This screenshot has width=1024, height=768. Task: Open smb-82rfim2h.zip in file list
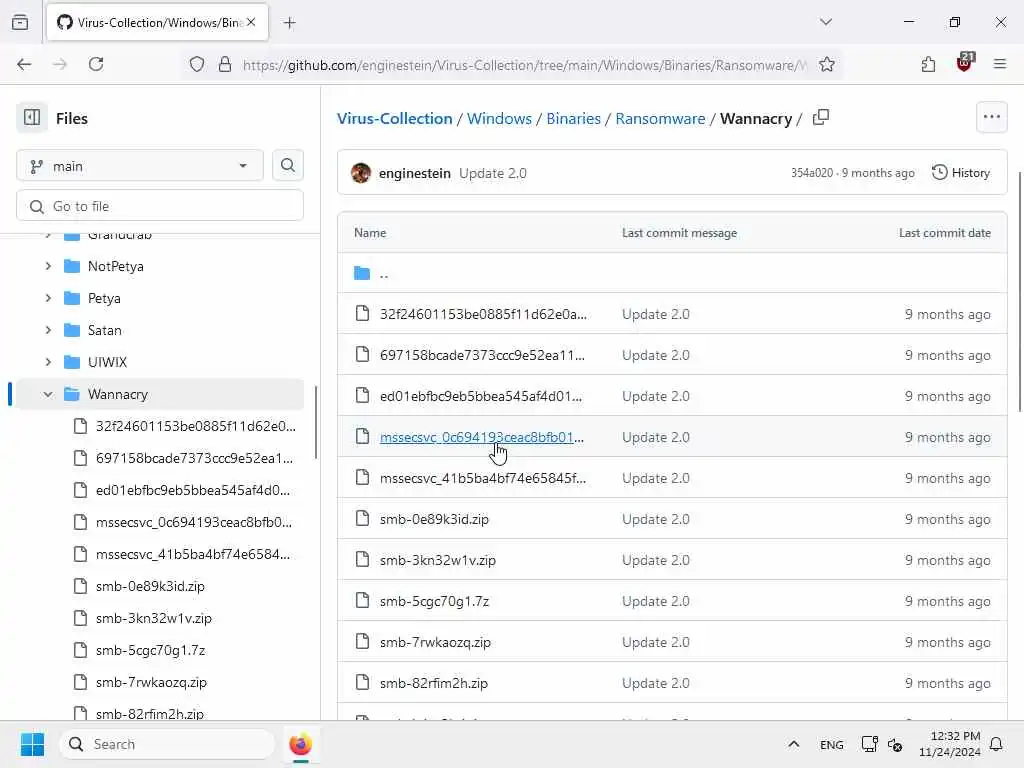[434, 683]
